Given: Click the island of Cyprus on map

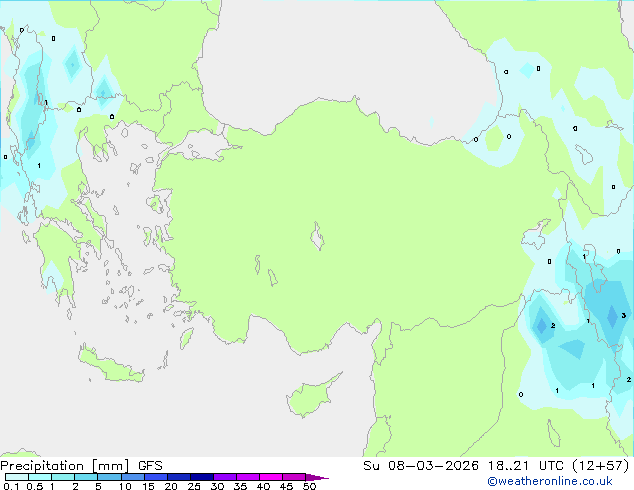Looking at the screenshot, I should pos(311,397).
